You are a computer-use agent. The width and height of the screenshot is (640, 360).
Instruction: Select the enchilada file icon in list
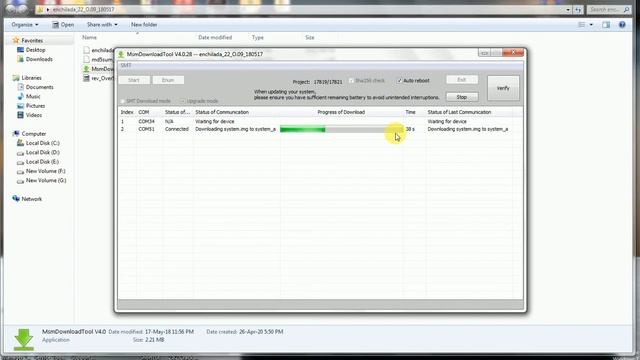(86, 50)
